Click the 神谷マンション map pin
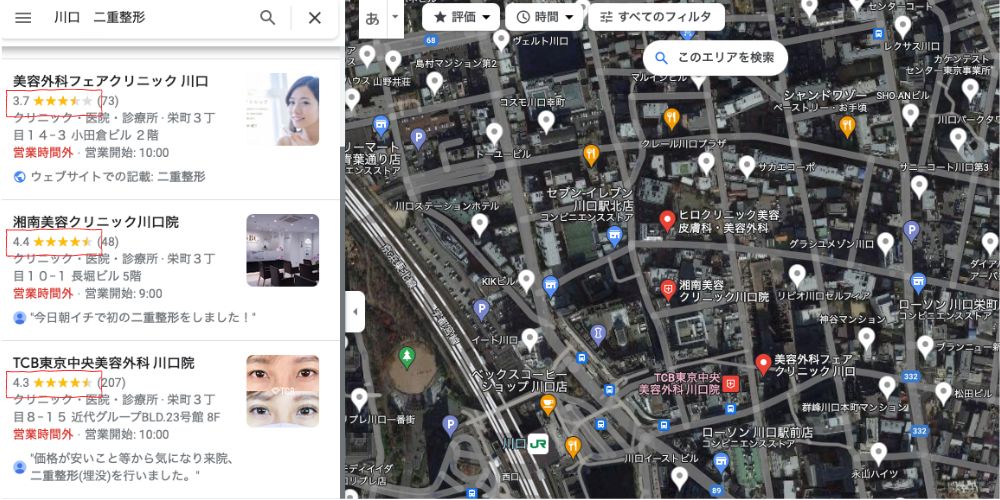The height and width of the screenshot is (500, 1000). 866,339
